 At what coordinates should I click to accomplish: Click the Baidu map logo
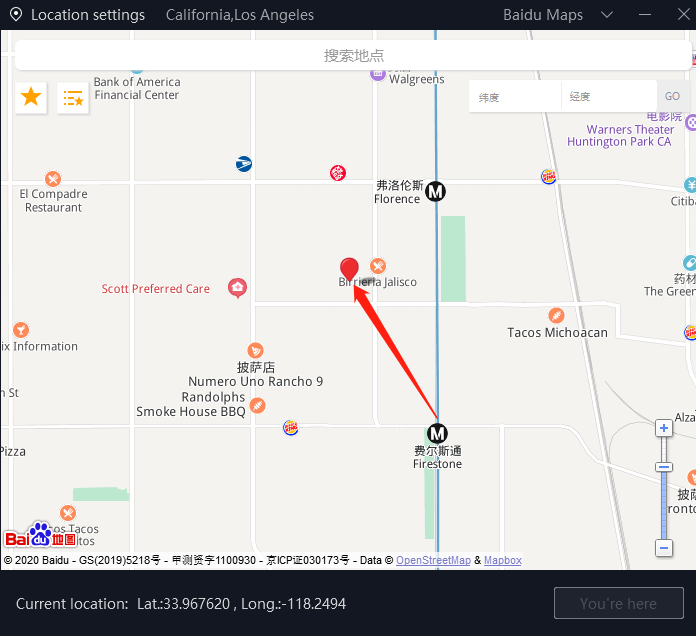click(40, 535)
